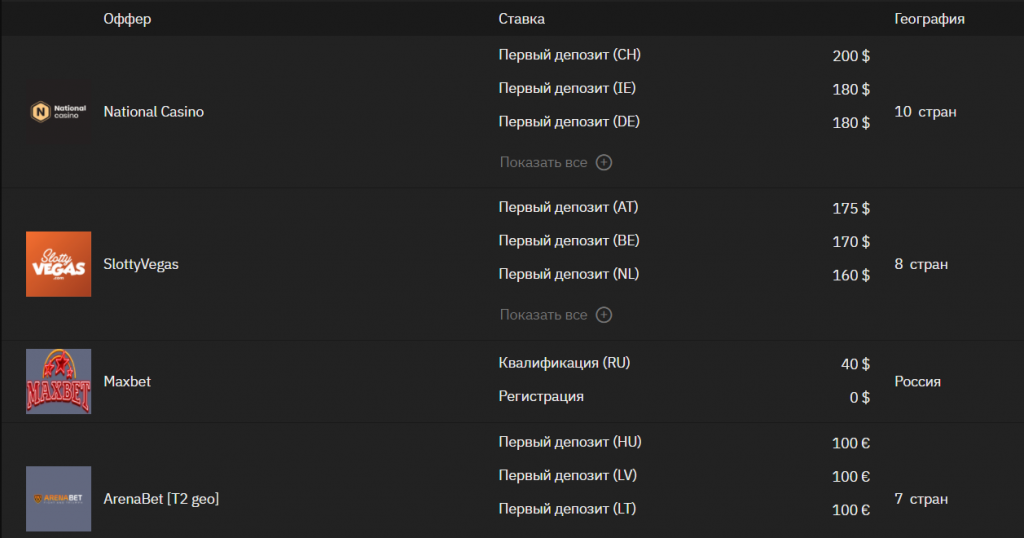
Task: Click the Maxbet logo image
Action: [59, 381]
